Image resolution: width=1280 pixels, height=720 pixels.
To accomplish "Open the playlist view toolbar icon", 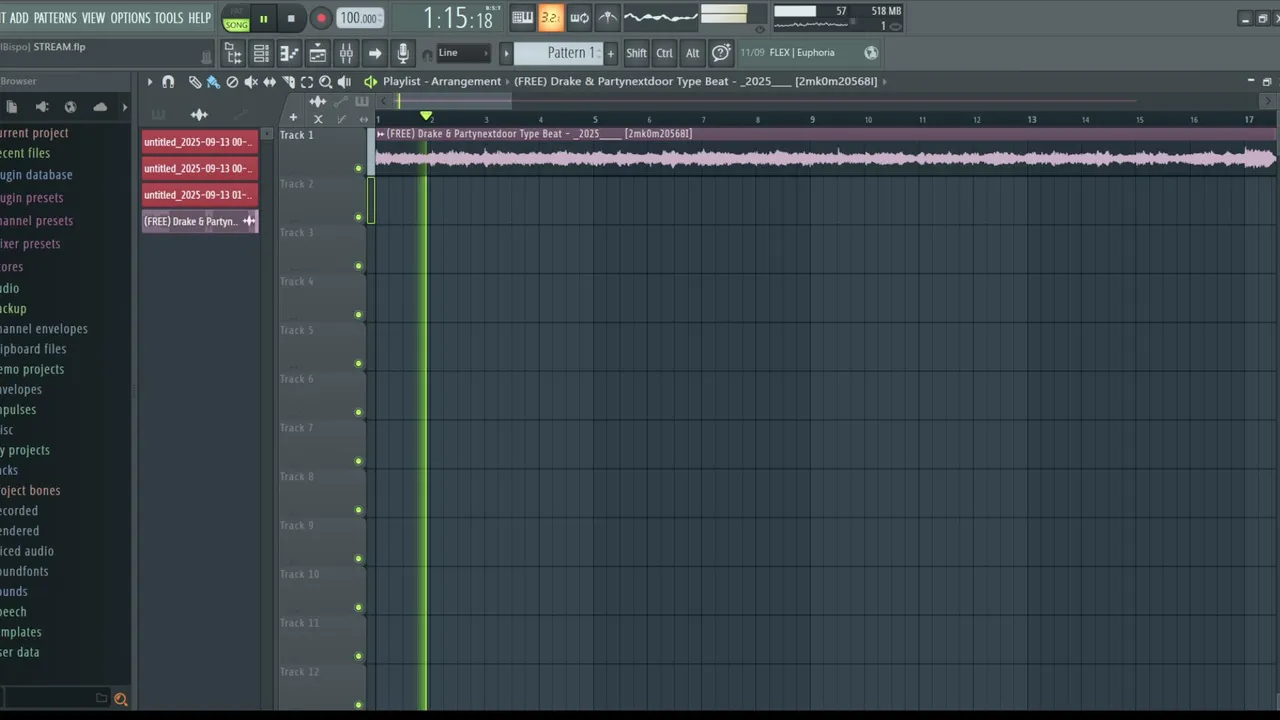I will 317,53.
